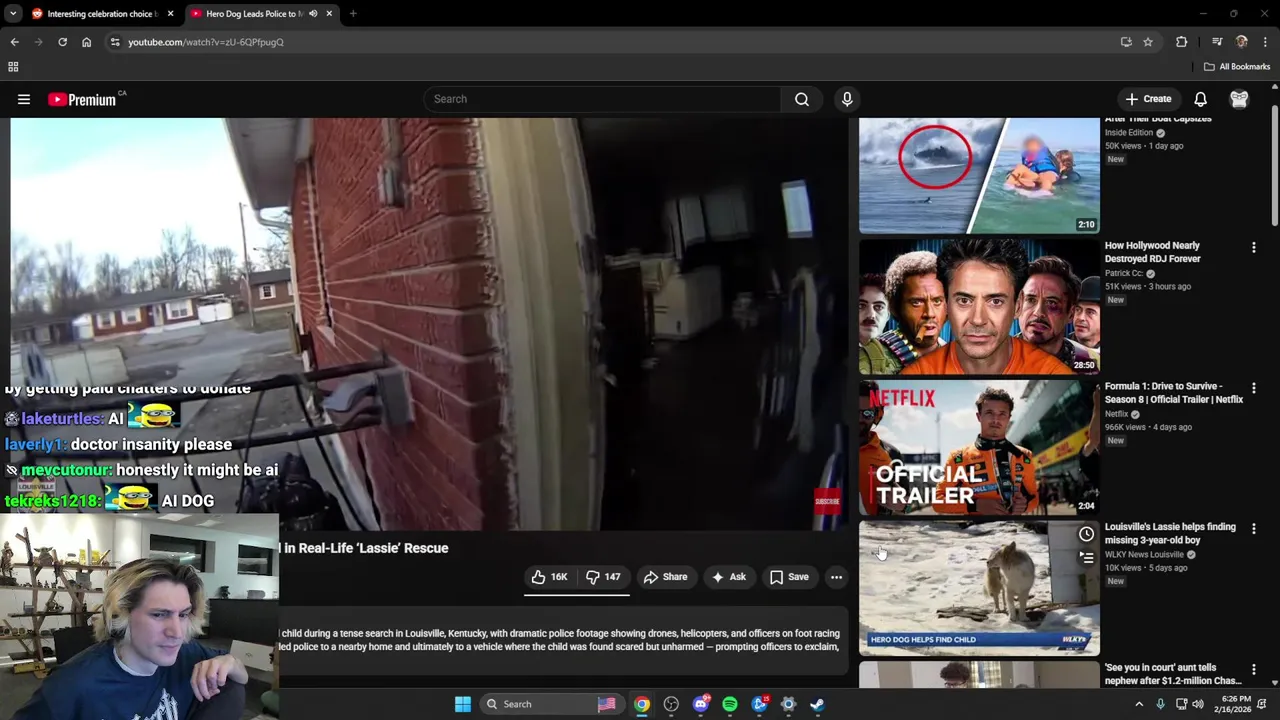Viewport: 1280px width, 720px height.
Task: Like the video with thumbs up
Action: (549, 577)
